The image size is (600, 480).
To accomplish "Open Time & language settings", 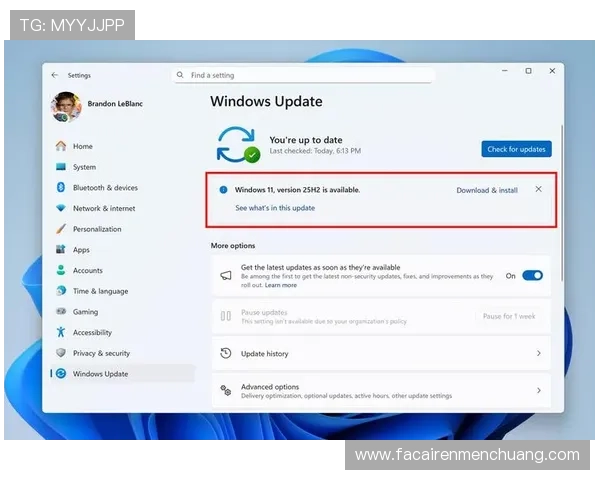I will [x=101, y=291].
